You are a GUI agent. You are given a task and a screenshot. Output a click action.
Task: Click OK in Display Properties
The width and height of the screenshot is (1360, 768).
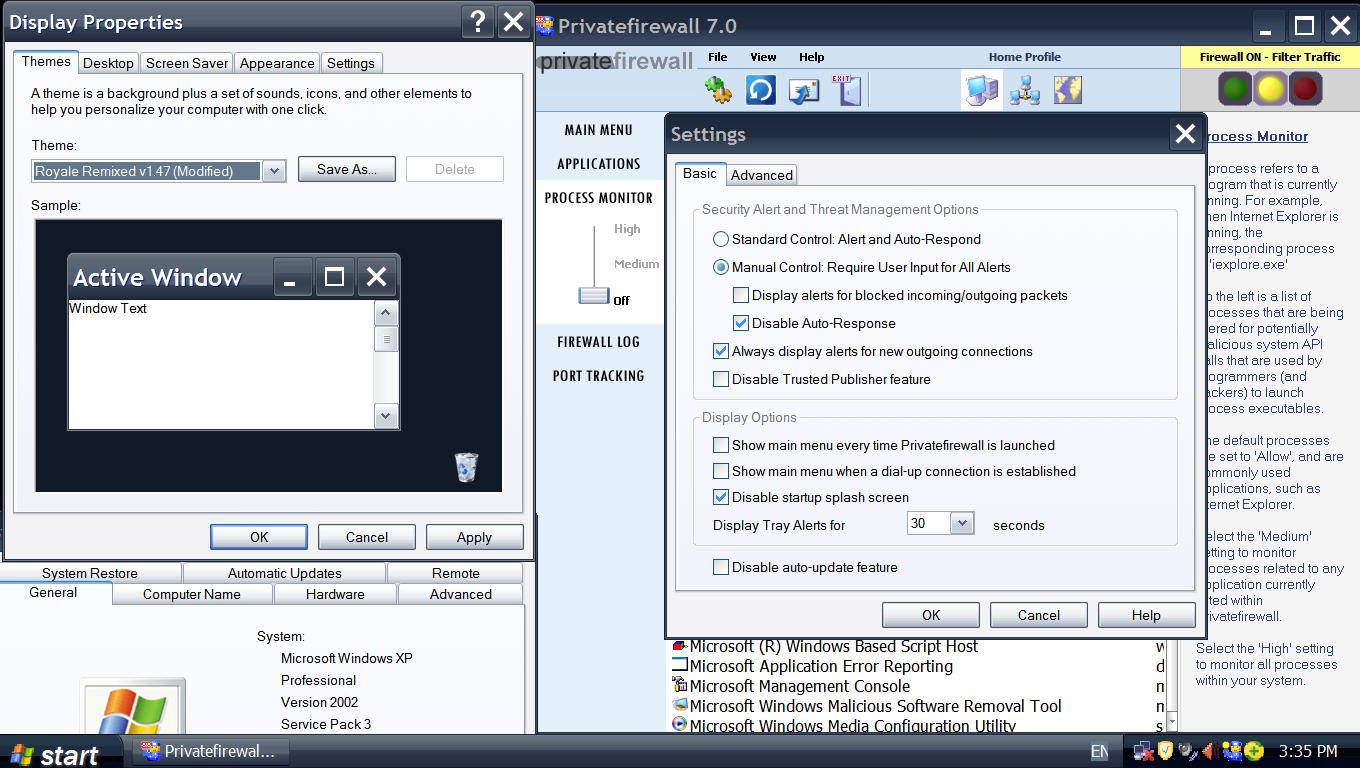tap(259, 537)
